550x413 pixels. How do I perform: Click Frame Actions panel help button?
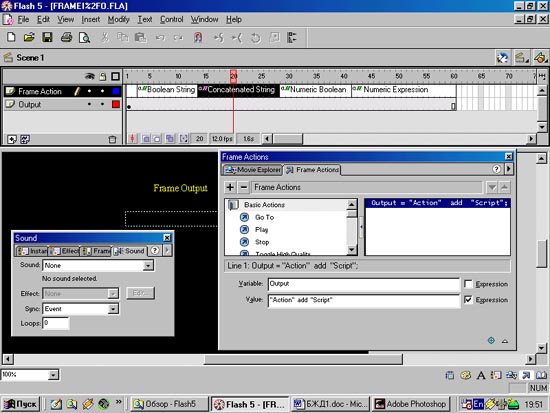[x=496, y=169]
